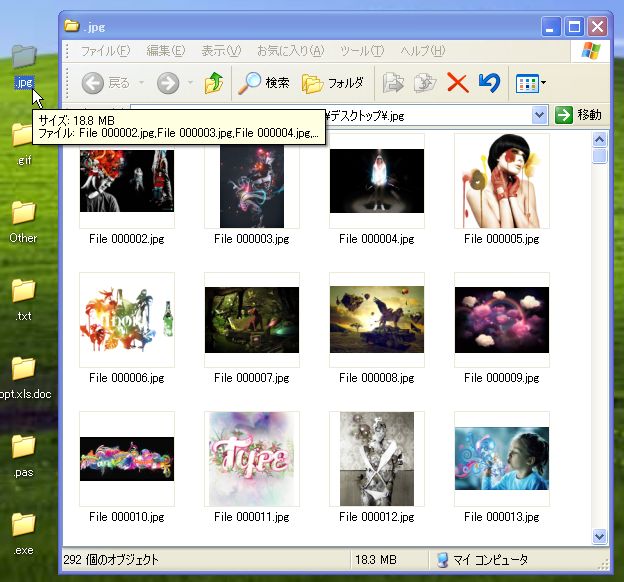Select the .ppt.xls.doc desktop folder

point(25,378)
